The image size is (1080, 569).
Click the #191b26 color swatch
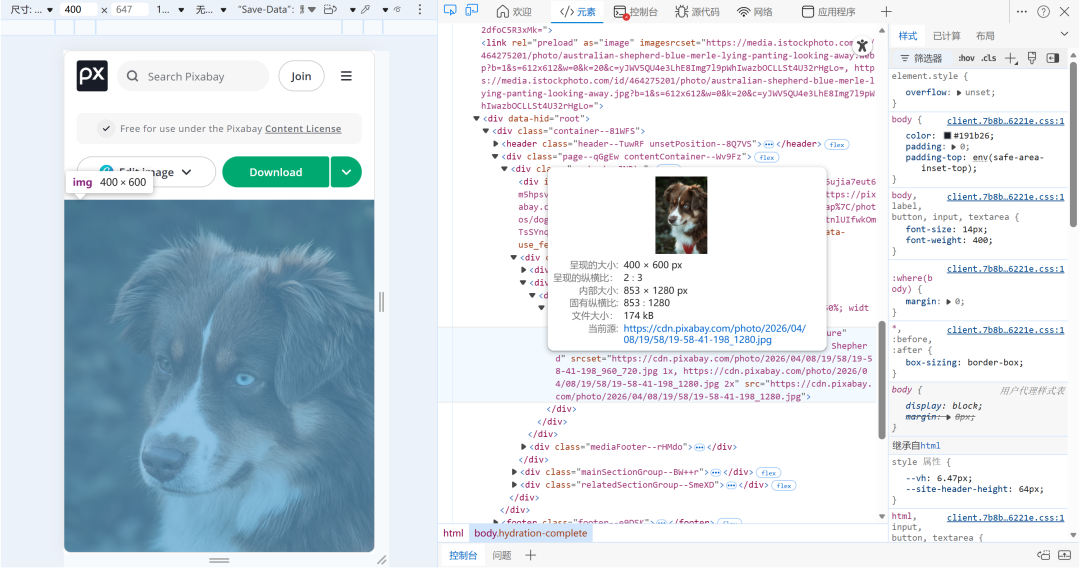(x=947, y=136)
